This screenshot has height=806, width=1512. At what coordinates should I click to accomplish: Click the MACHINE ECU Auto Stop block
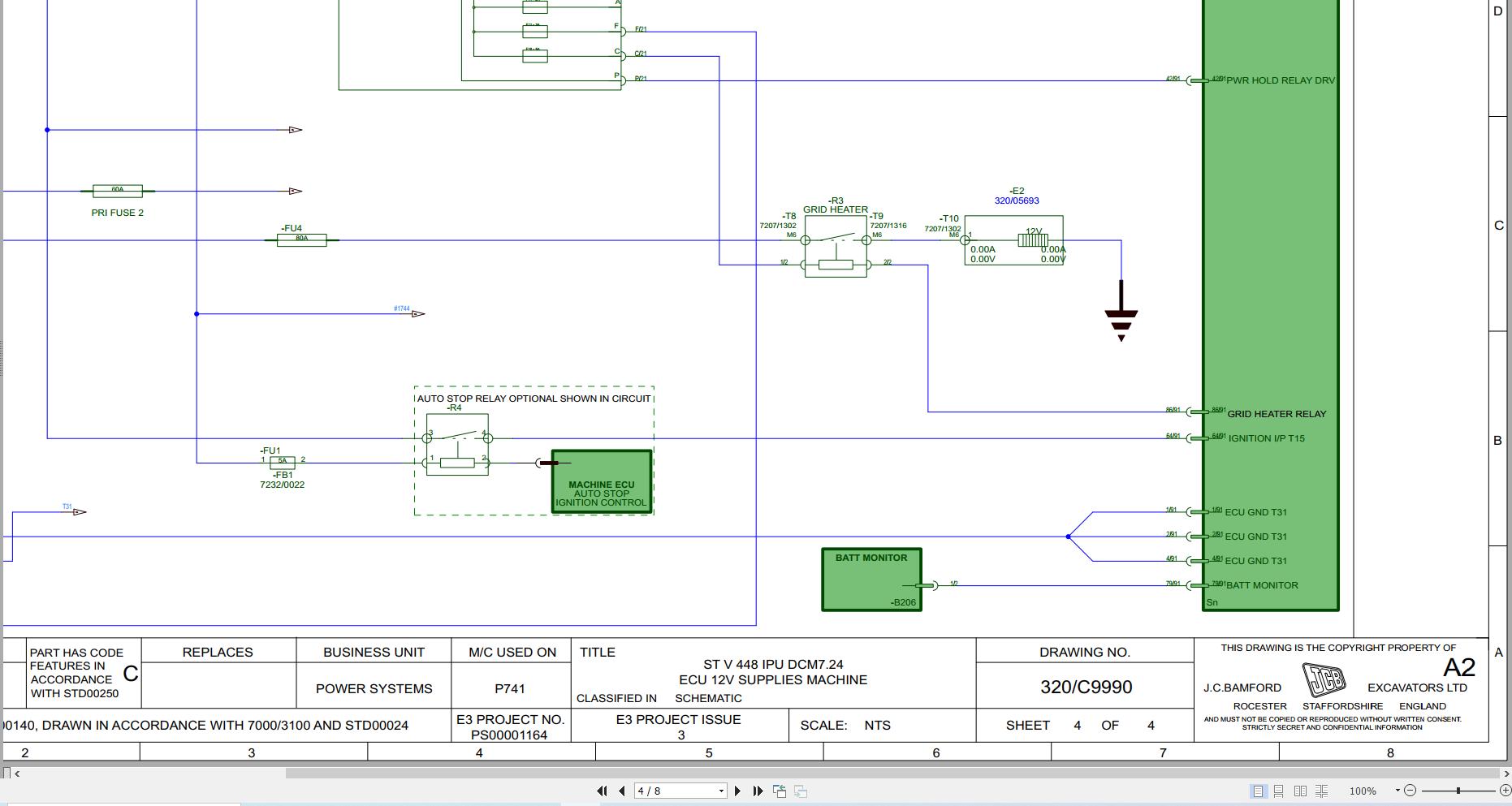click(x=601, y=481)
